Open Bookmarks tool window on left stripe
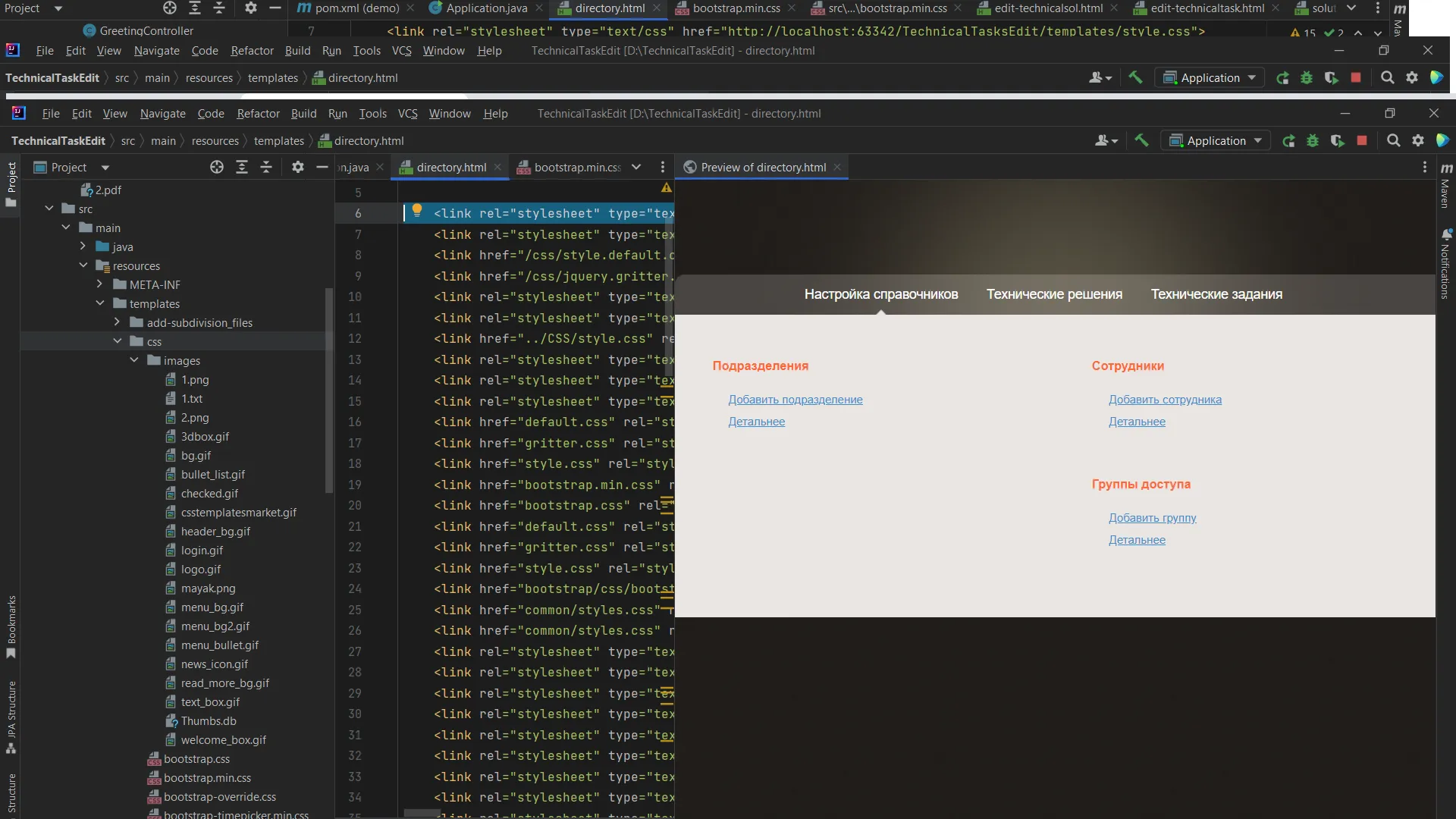The image size is (1456, 819). (11, 627)
